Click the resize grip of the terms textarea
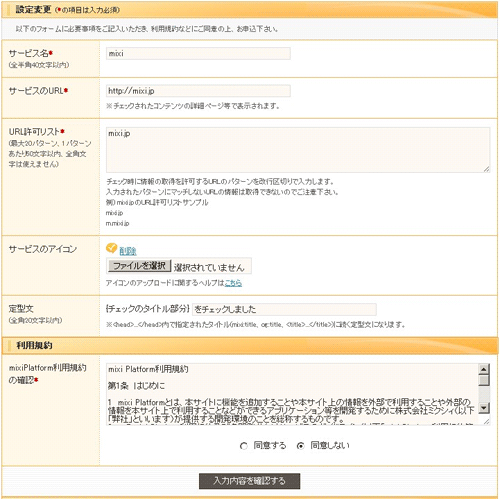This screenshot has width=500, height=499. 487,421
